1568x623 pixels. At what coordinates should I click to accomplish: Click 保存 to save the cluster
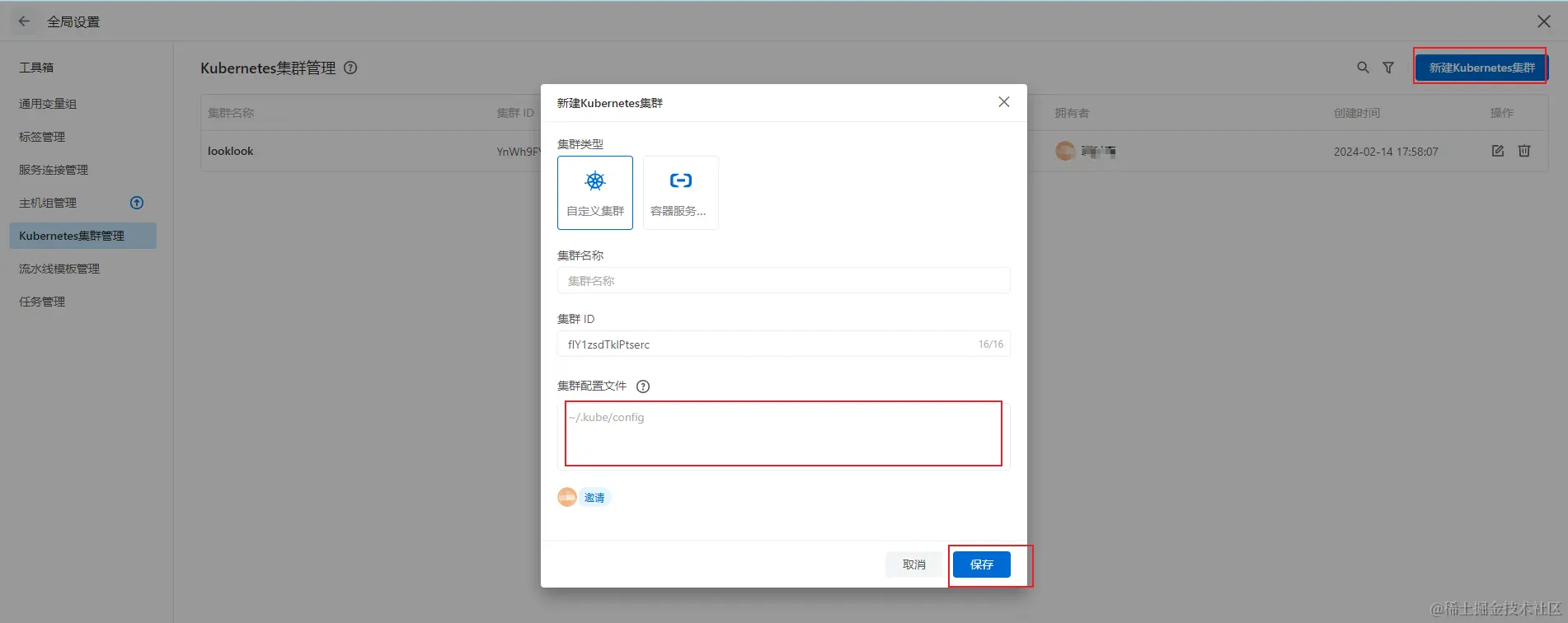point(981,564)
